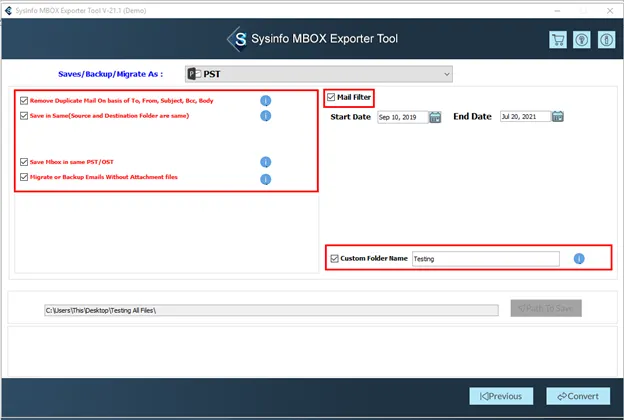The image size is (624, 420).
Task: Toggle Save Mbox in same PST/OST checkbox
Action: [x=24, y=162]
